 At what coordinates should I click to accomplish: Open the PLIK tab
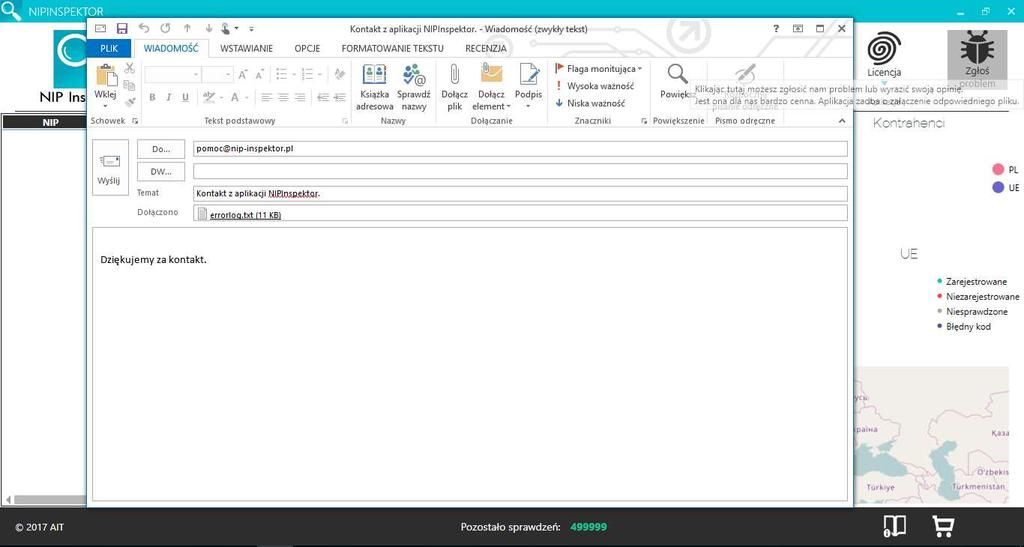point(109,48)
